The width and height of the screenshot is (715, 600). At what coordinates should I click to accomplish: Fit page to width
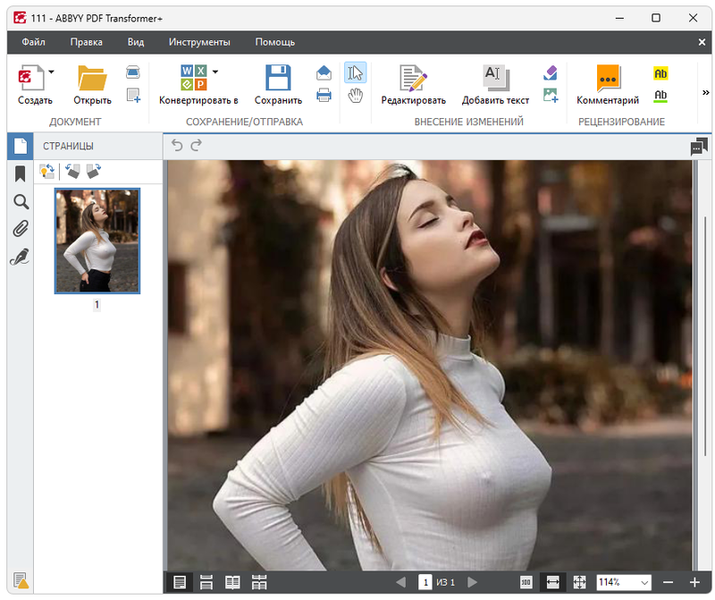click(x=553, y=582)
